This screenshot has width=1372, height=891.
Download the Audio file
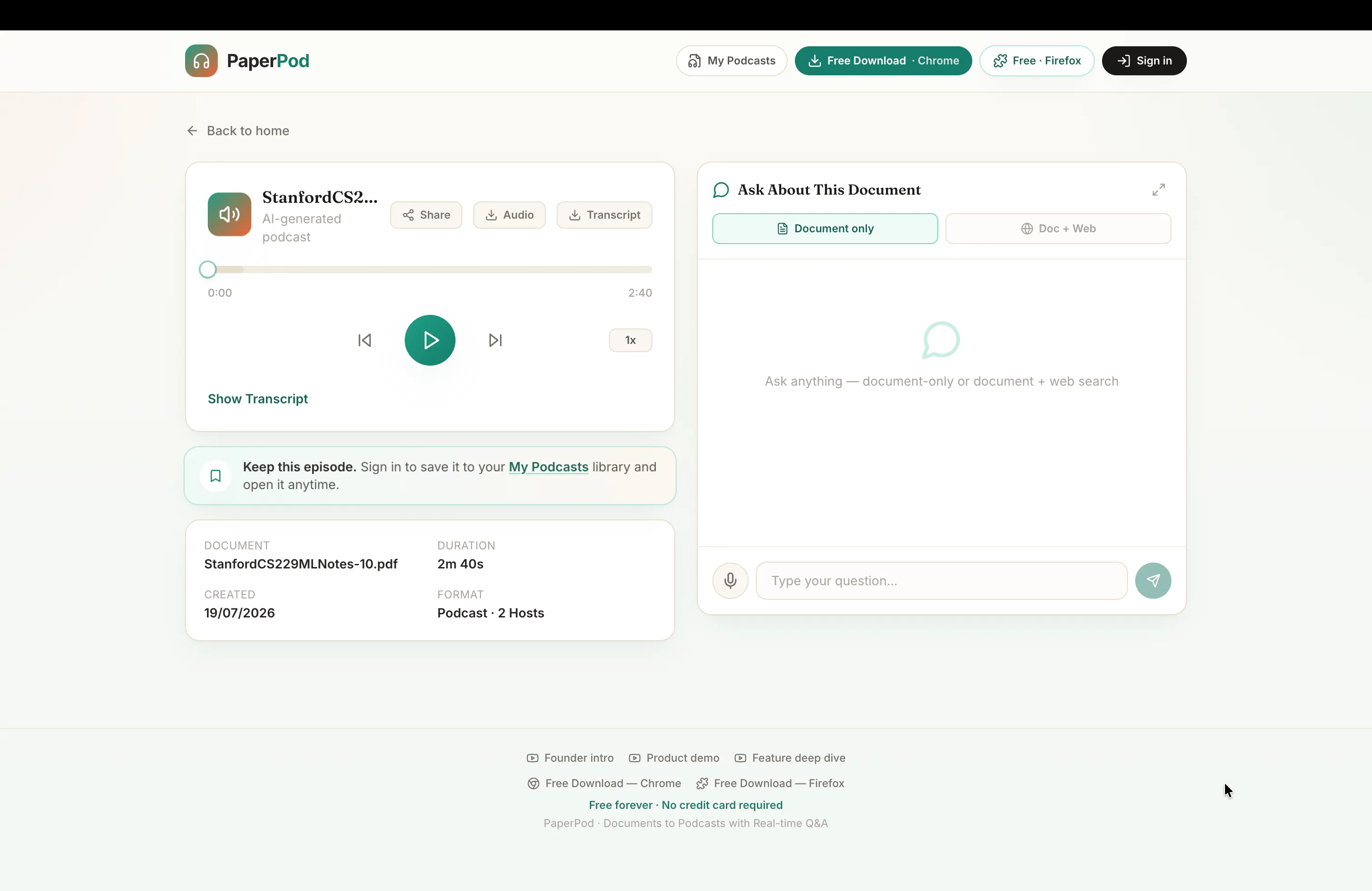click(x=510, y=215)
